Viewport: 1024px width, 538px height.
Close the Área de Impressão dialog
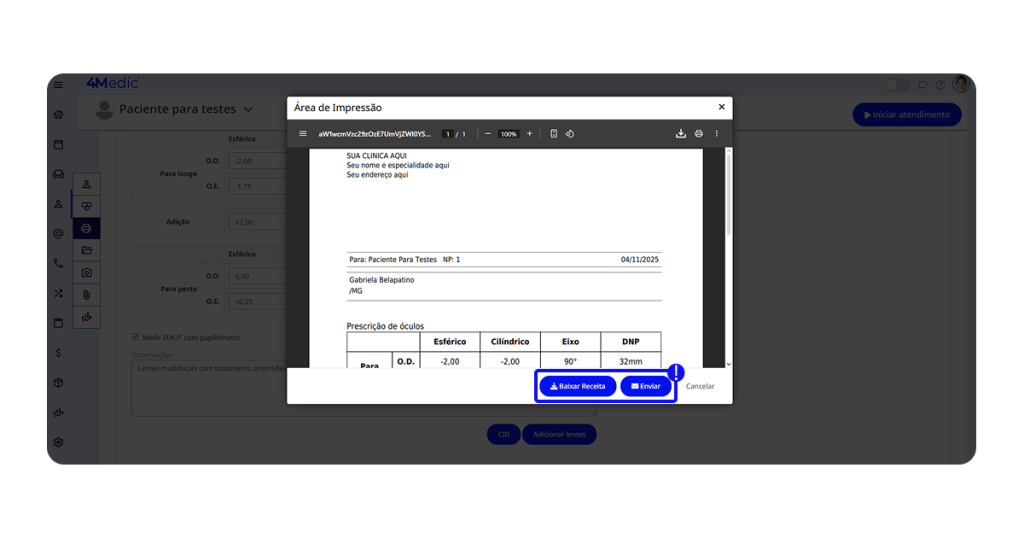tap(722, 107)
